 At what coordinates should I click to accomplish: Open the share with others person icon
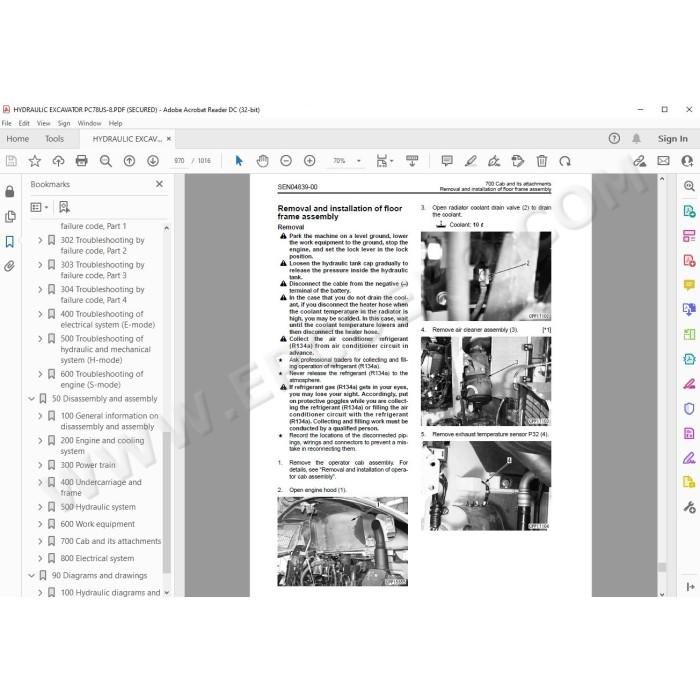coord(687,161)
